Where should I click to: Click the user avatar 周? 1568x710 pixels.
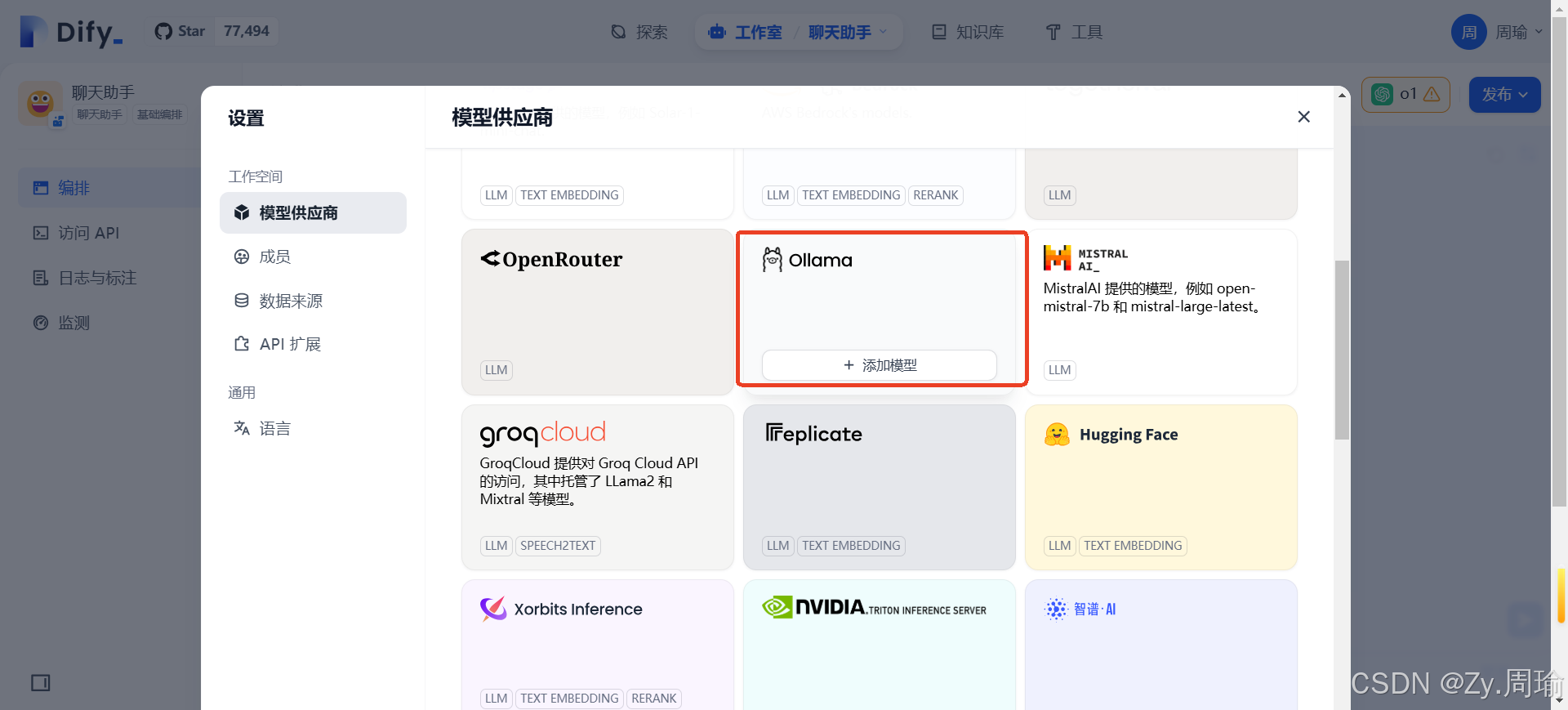click(1468, 32)
